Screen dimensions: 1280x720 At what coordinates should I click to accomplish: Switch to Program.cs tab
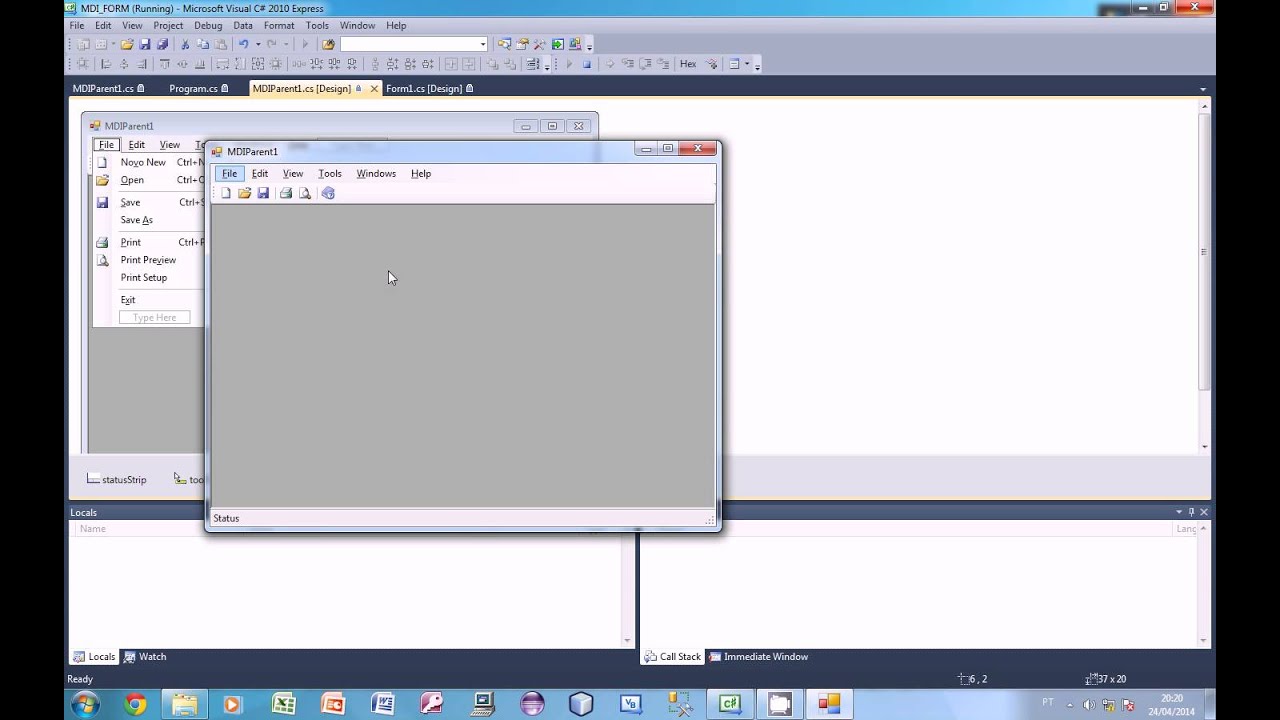[x=199, y=89]
